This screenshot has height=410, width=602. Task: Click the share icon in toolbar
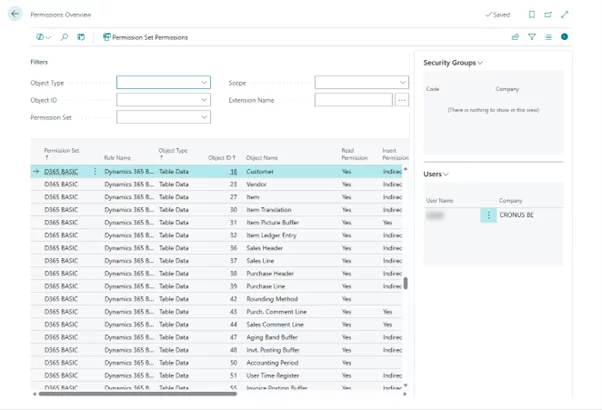(516, 37)
